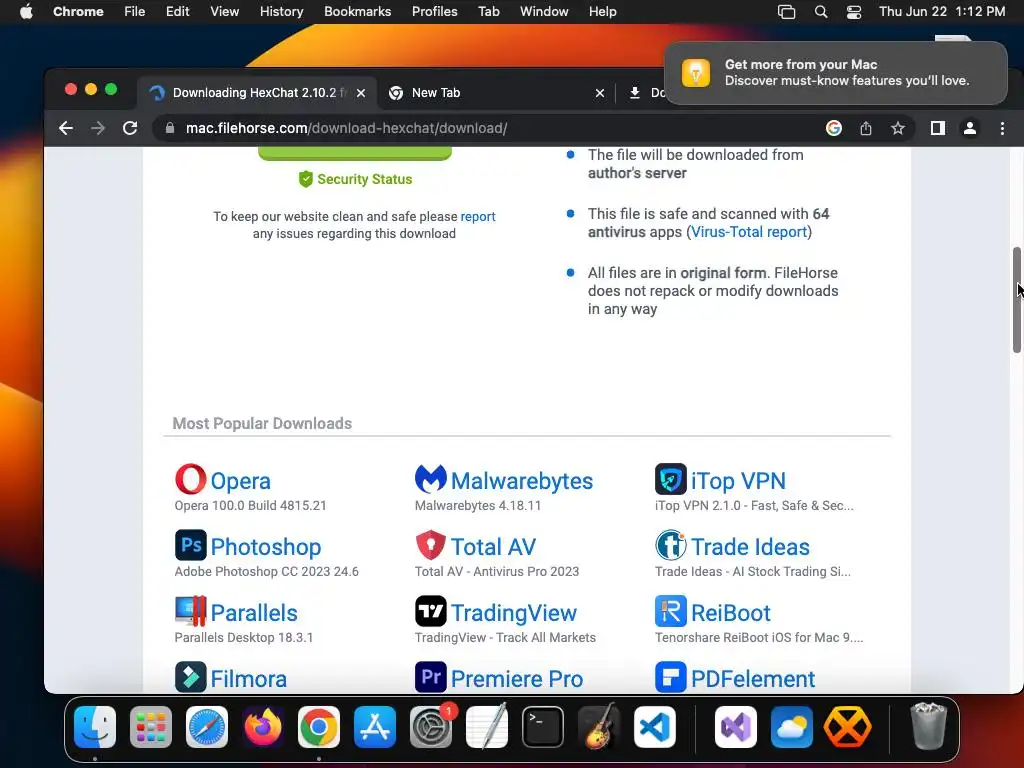
Task: Reload the page with the refresh icon
Action: point(130,128)
